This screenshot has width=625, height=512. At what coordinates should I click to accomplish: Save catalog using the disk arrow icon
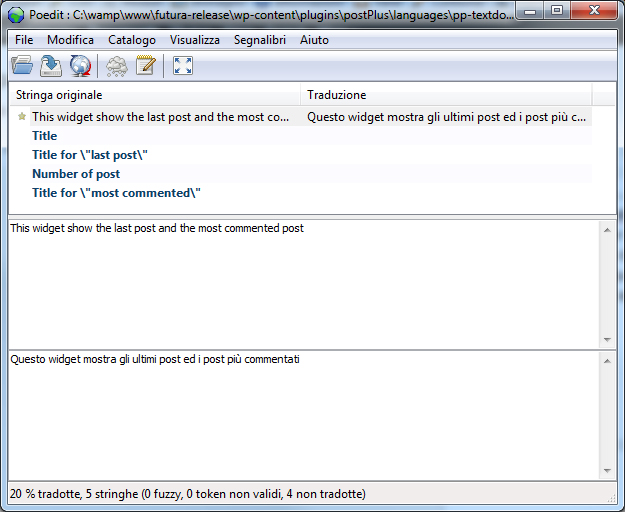pos(51,65)
